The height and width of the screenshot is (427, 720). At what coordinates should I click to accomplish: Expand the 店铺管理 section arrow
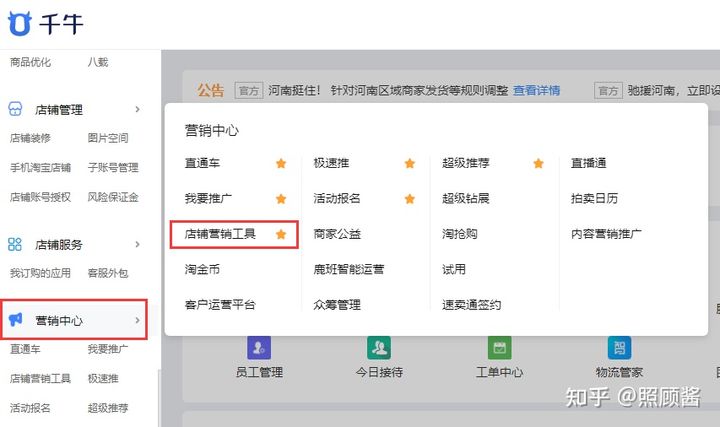[x=137, y=109]
